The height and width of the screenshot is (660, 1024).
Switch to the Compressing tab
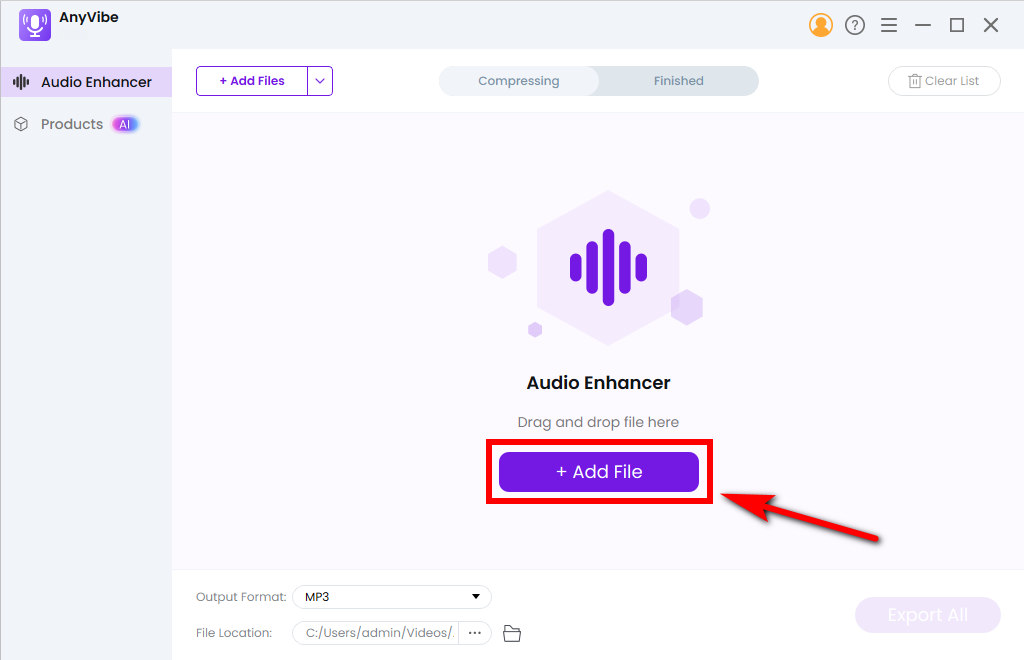519,81
